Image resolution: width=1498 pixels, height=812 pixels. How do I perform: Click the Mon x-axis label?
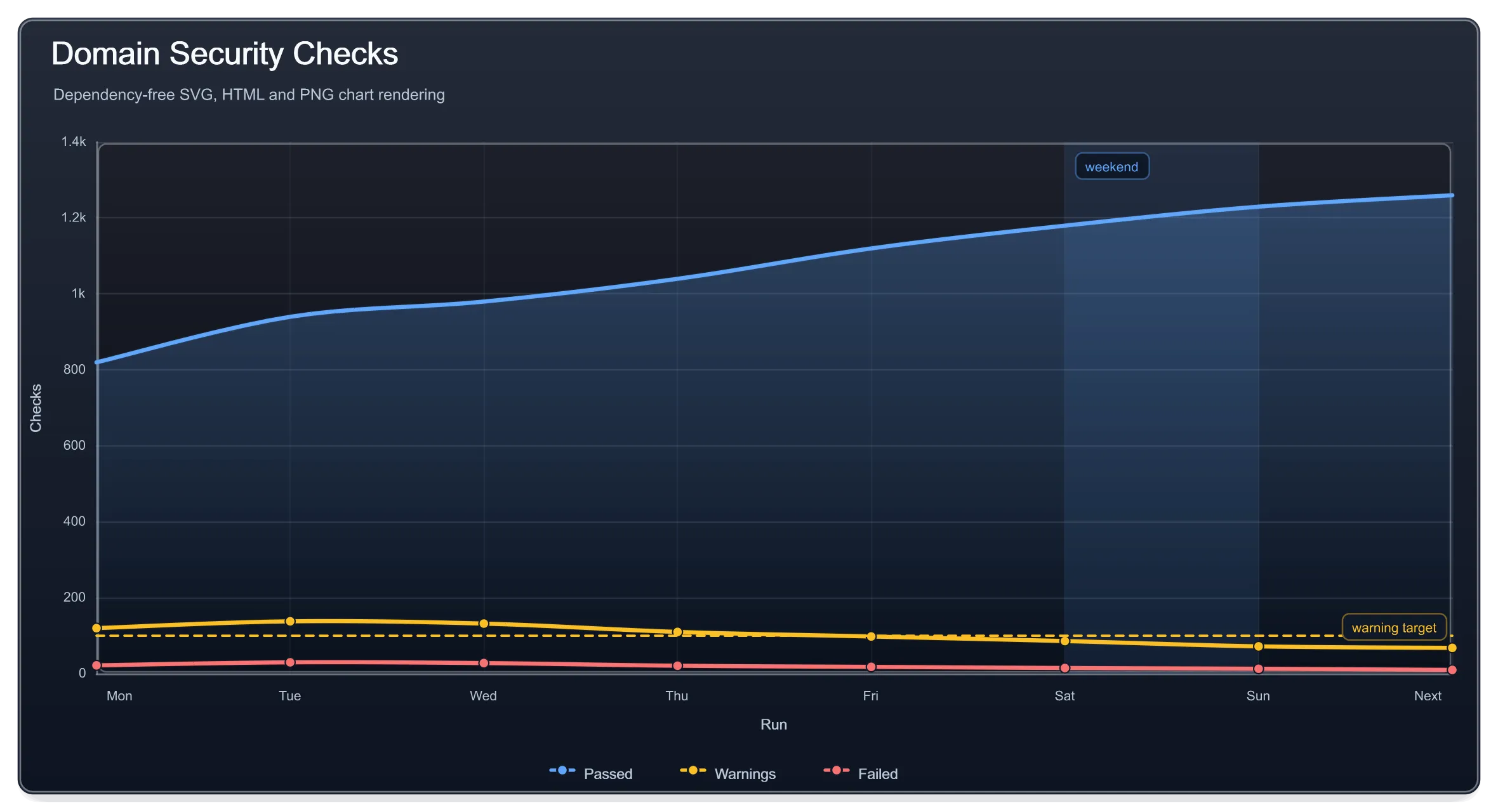coord(119,695)
